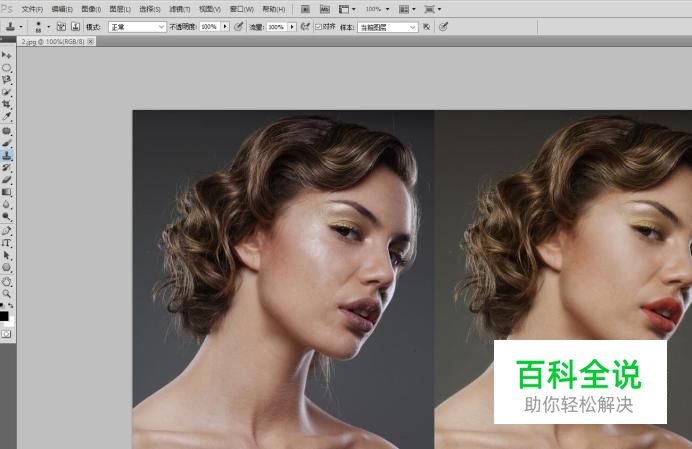This screenshot has height=449, width=692.
Task: Open the 图像(I) menu
Action: click(x=91, y=9)
